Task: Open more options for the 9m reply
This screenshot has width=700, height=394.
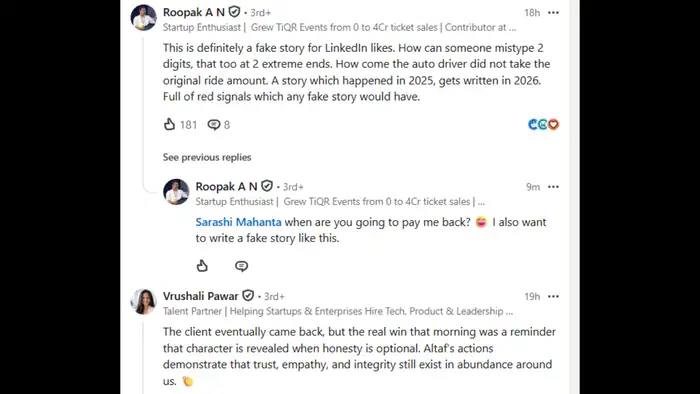Action: (553, 187)
